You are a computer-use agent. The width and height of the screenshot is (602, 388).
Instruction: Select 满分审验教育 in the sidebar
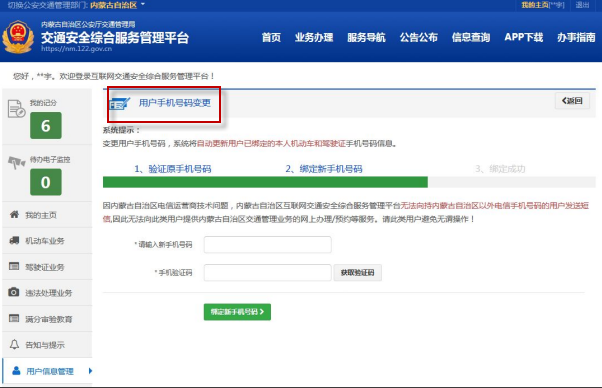pos(47,319)
